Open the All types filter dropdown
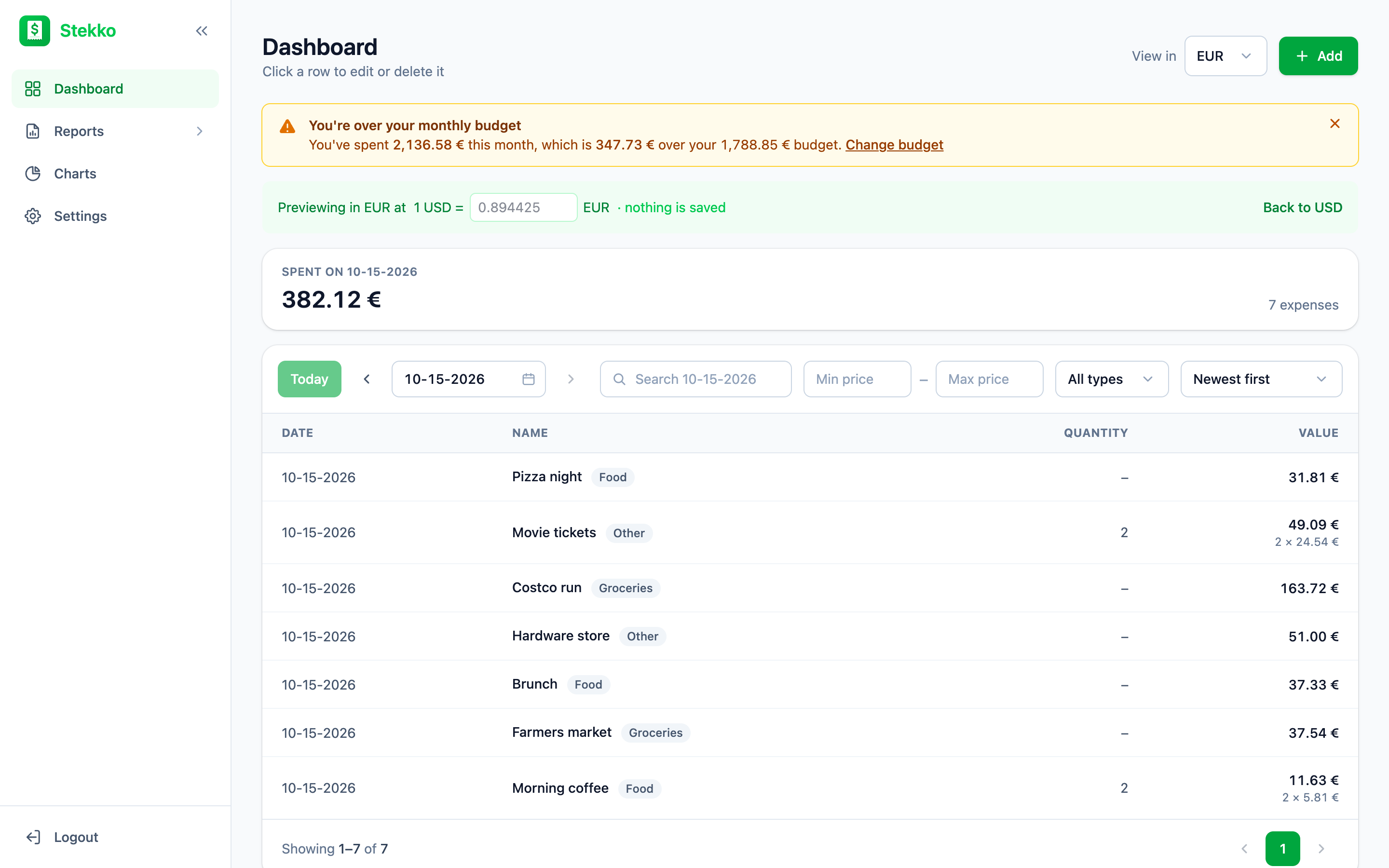The height and width of the screenshot is (868, 1389). coord(1111,379)
